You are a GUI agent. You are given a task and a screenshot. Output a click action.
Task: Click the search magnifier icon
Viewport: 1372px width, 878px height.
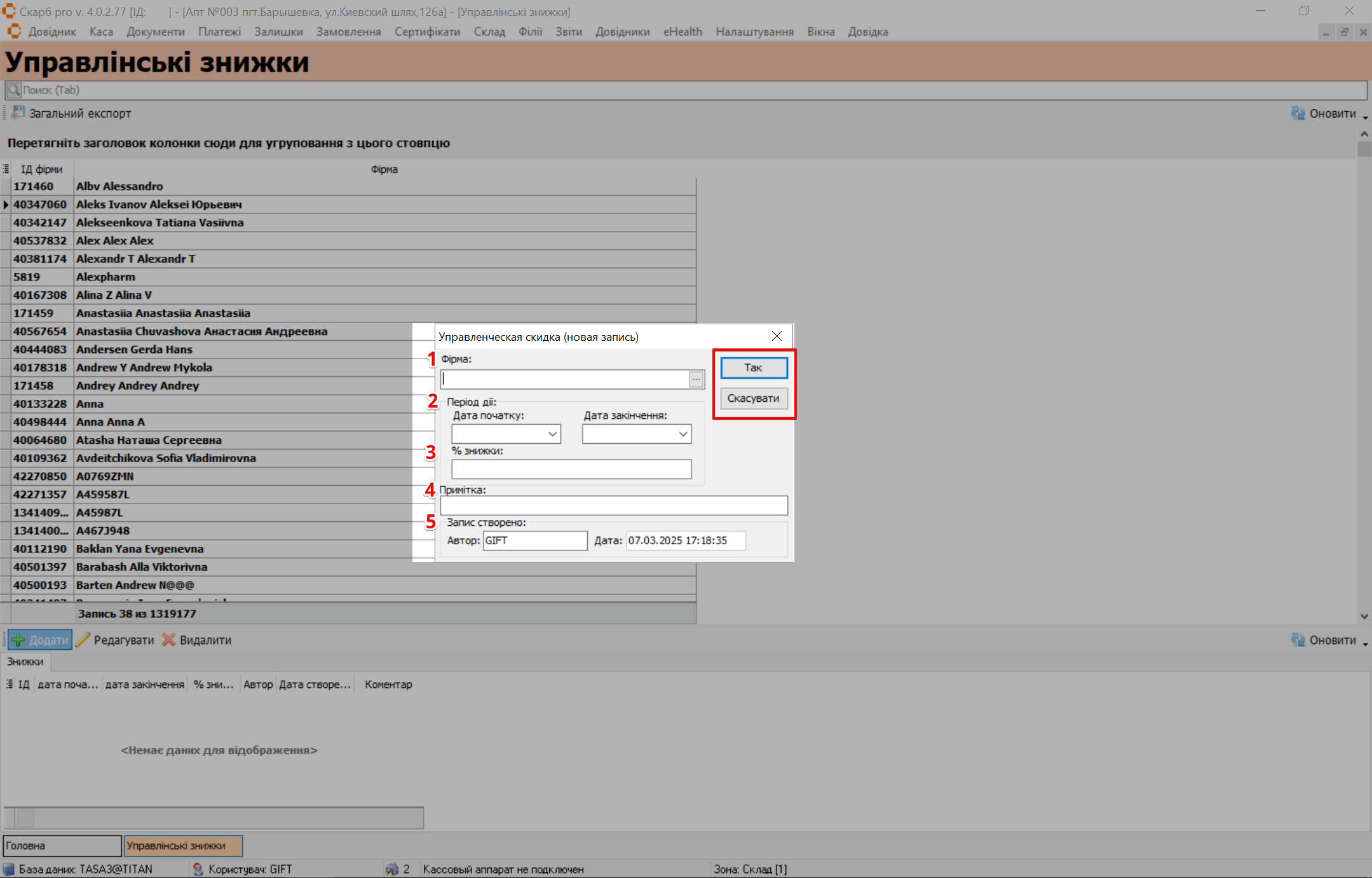coord(14,90)
